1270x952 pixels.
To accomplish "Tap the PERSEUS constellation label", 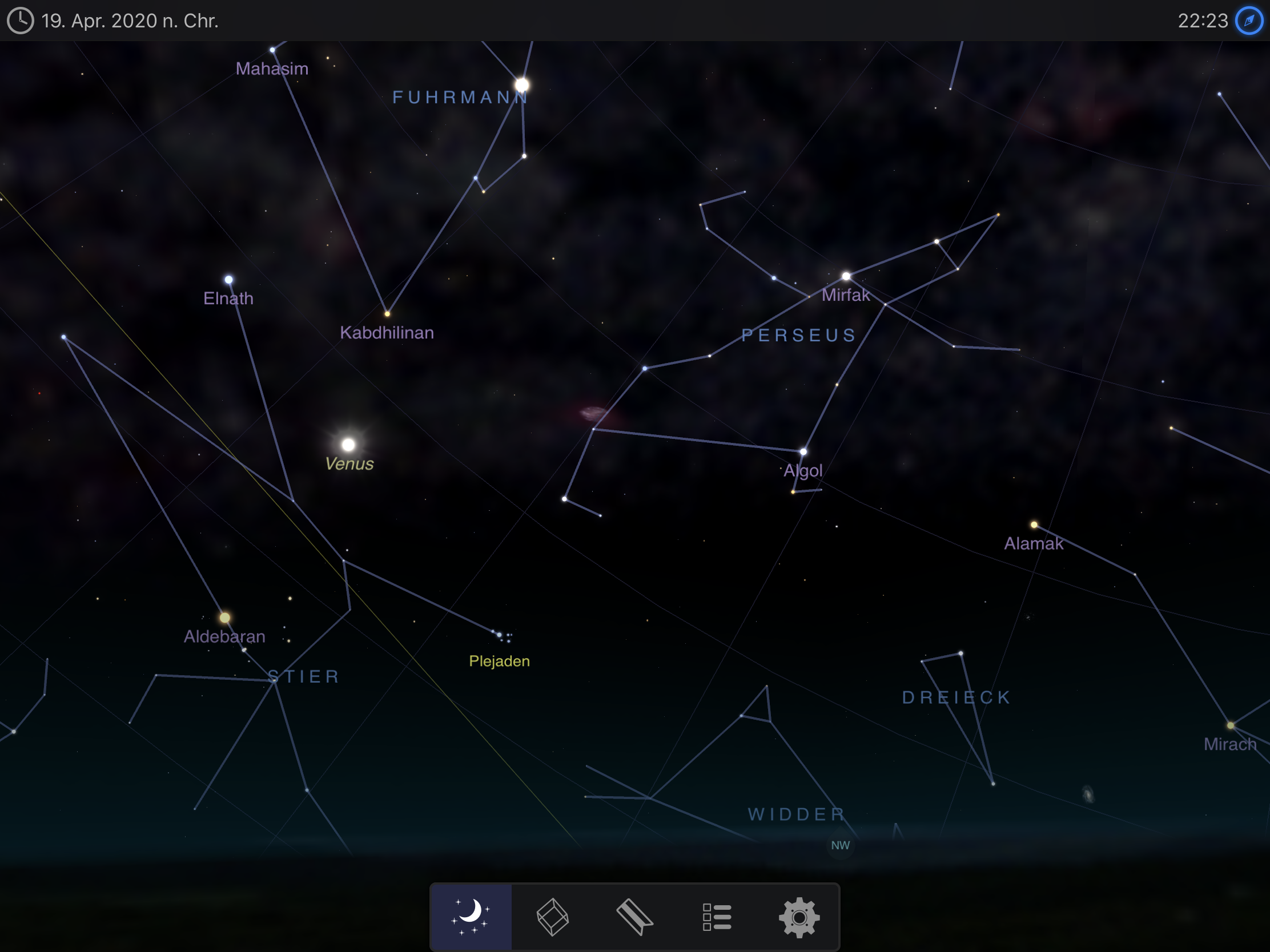I will [x=799, y=335].
